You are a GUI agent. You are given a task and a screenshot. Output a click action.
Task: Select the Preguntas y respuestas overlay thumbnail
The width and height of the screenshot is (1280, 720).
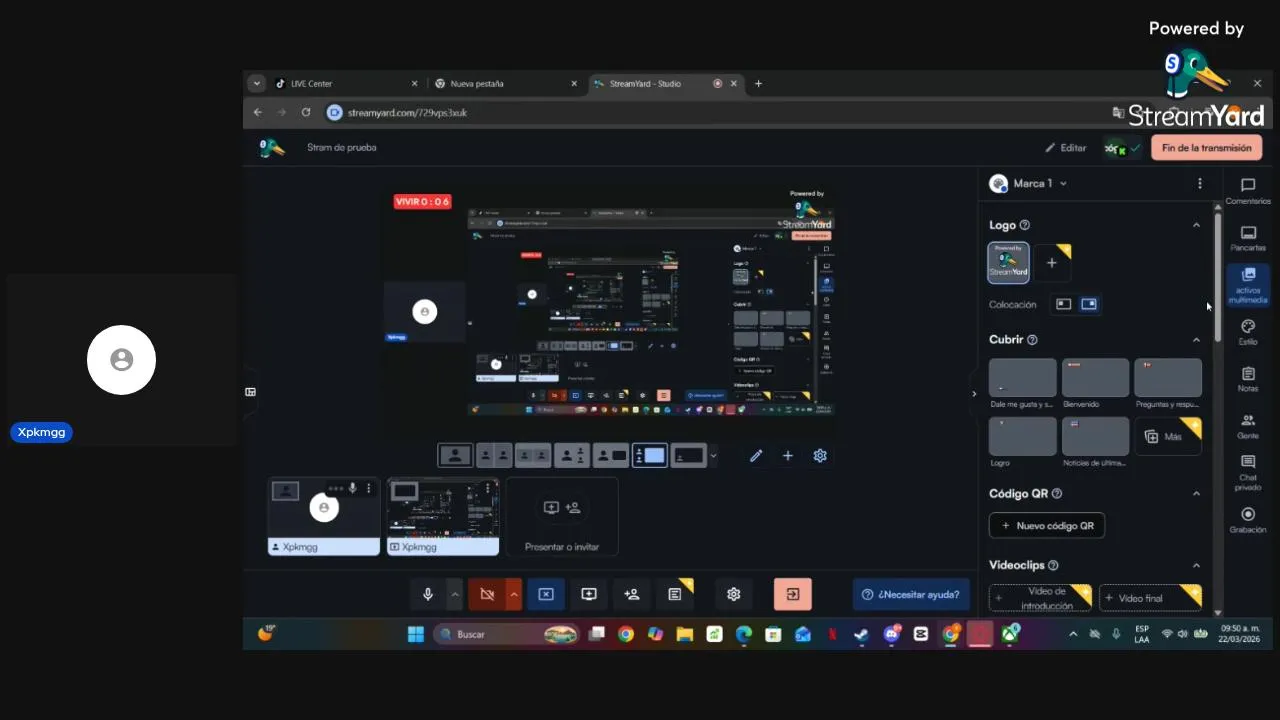tap(1168, 378)
